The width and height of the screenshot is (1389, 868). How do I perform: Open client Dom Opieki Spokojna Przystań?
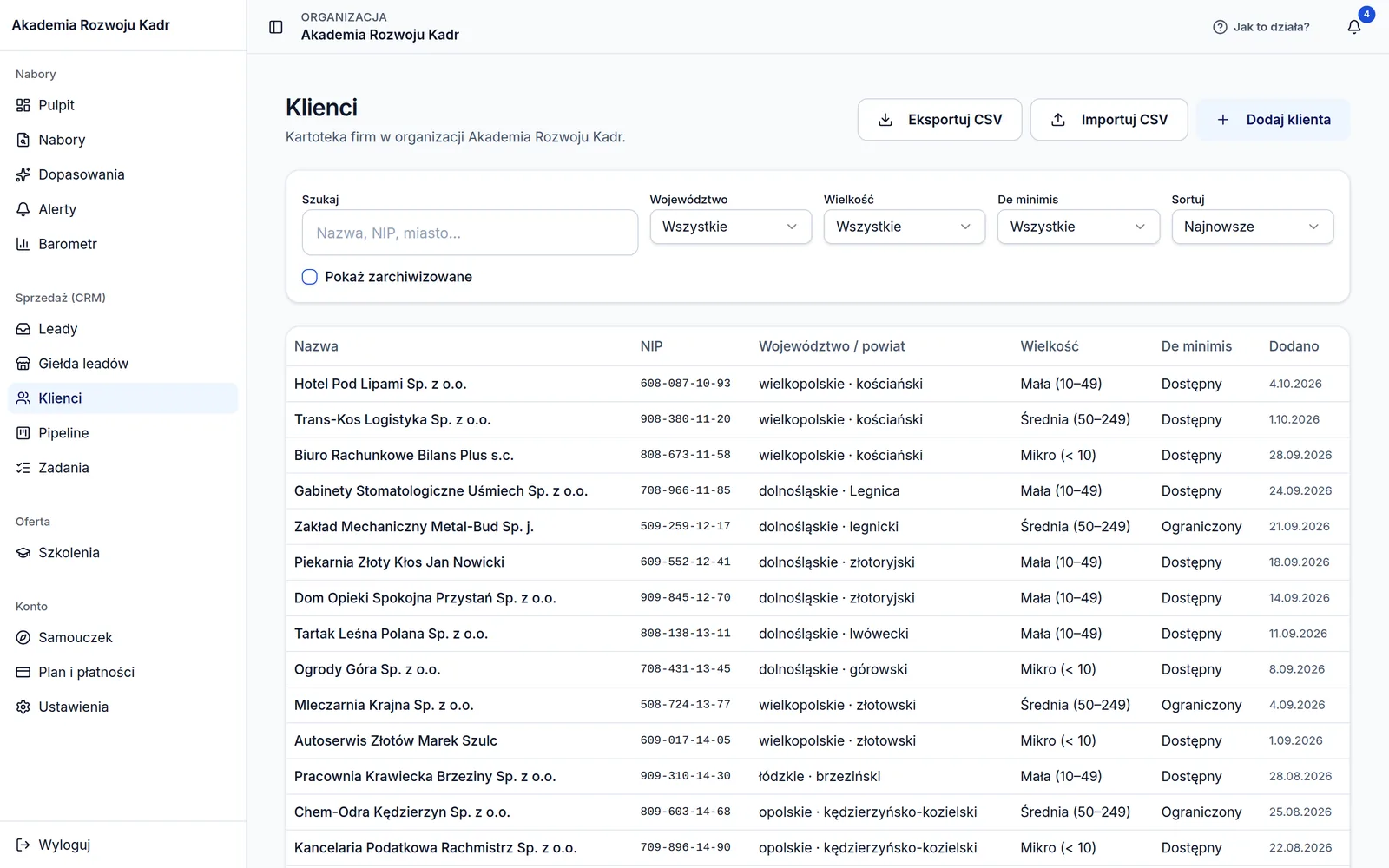pyautogui.click(x=425, y=598)
